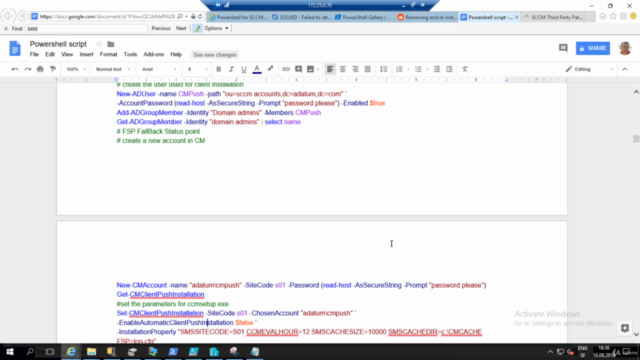Open the Edit menu
The image size is (640, 360).
[50, 54]
